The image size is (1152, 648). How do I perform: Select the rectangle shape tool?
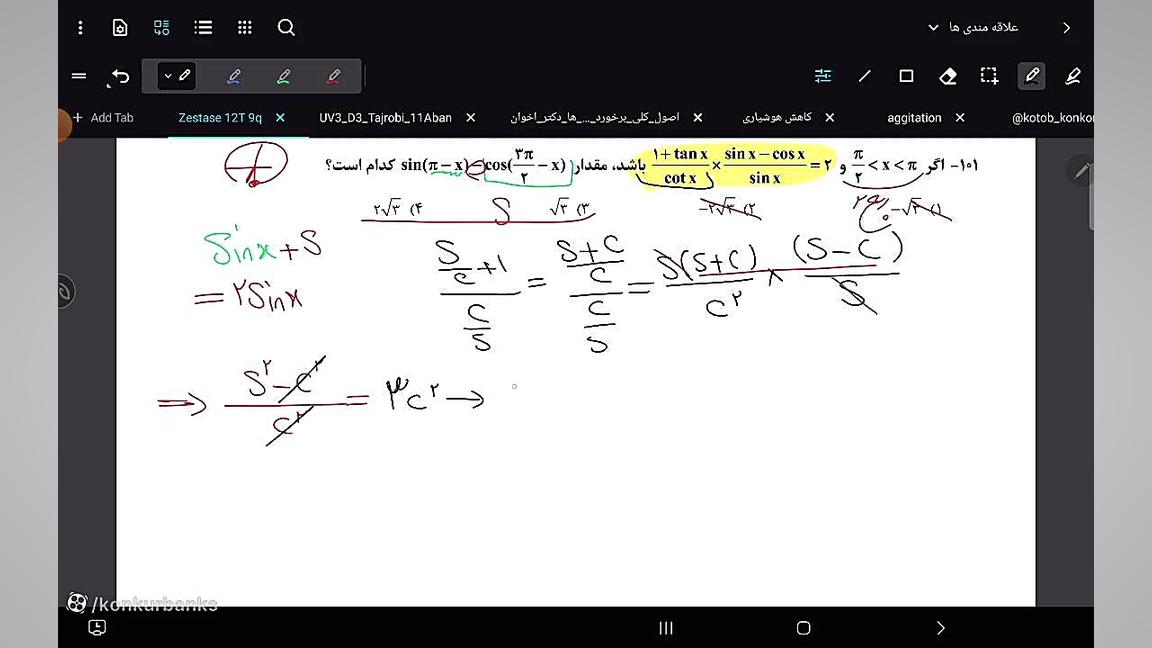tap(906, 76)
